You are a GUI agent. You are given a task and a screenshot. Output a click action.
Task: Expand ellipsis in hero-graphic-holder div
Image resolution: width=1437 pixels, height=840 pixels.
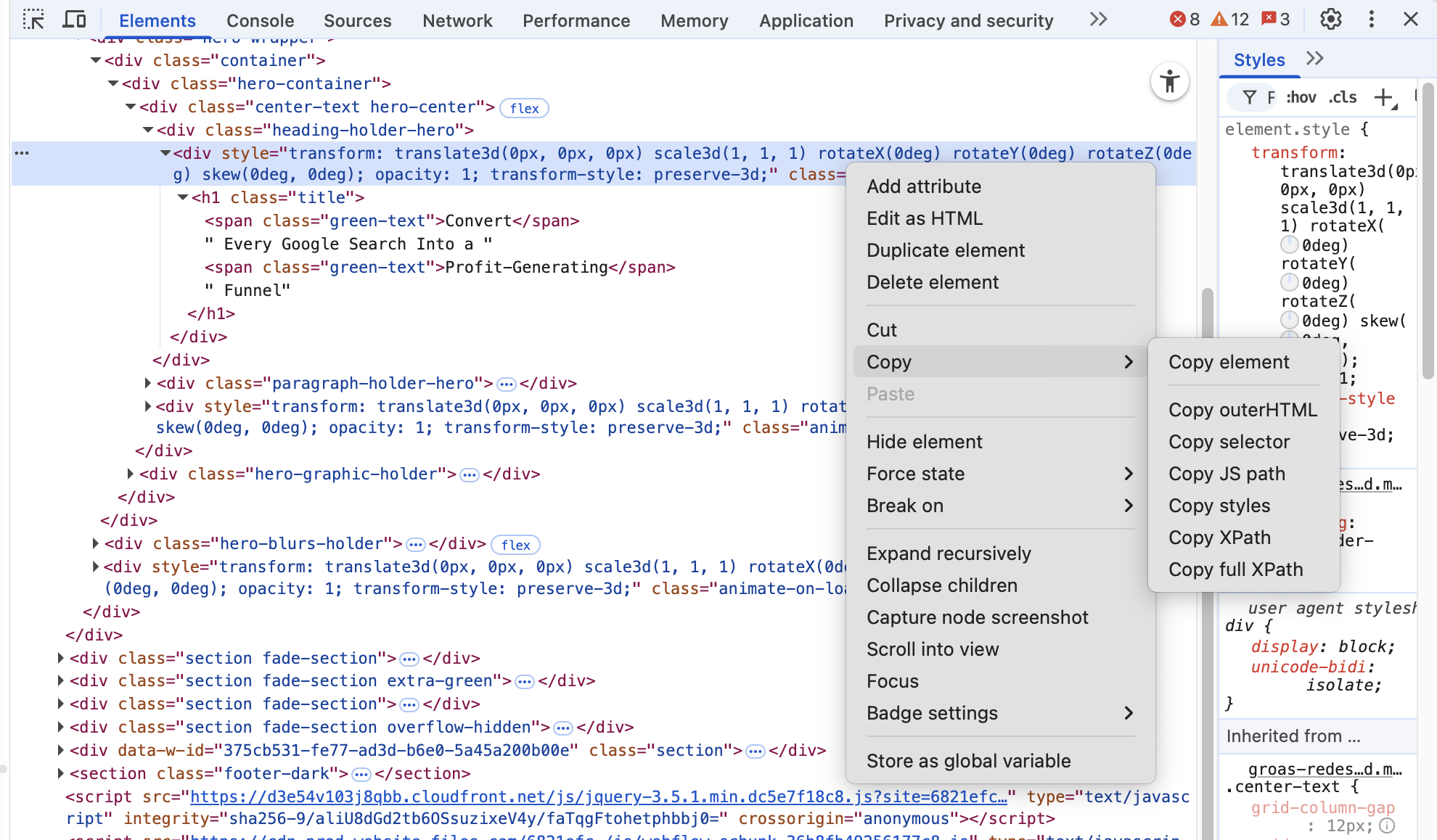click(470, 474)
